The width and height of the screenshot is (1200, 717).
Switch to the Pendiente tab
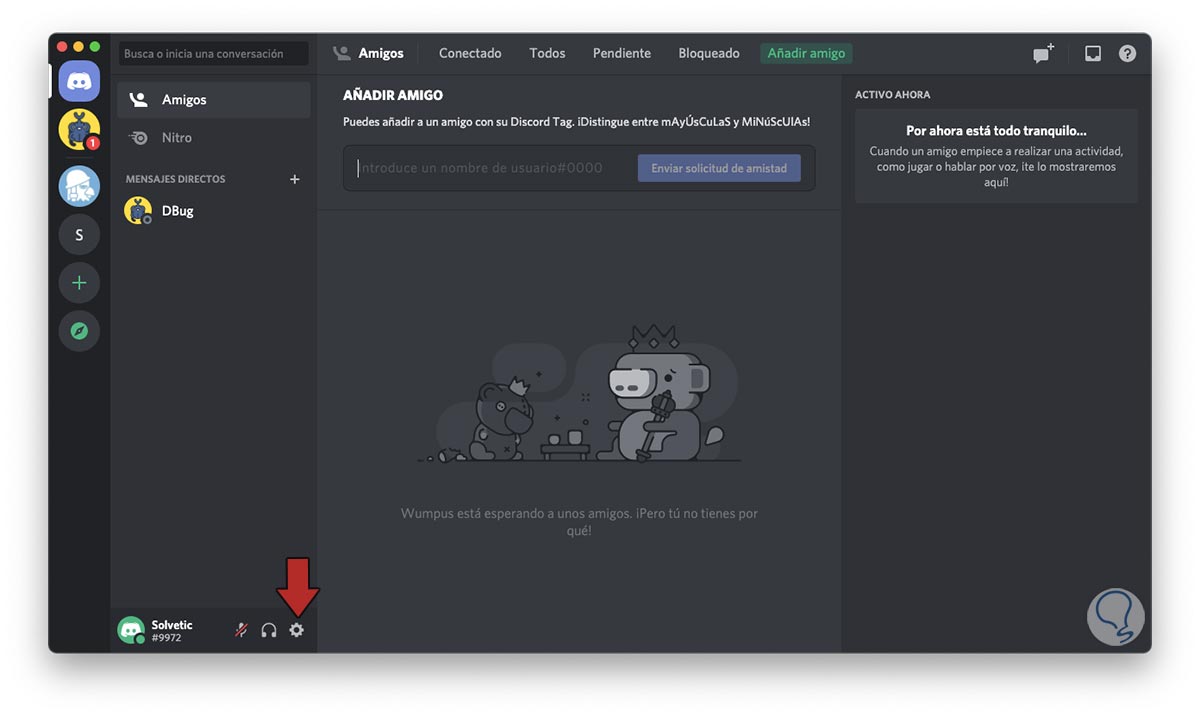pos(622,54)
